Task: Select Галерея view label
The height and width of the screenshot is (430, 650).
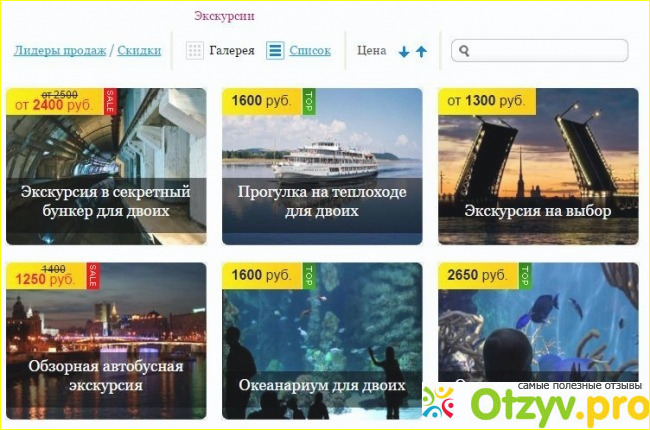Action: (232, 51)
